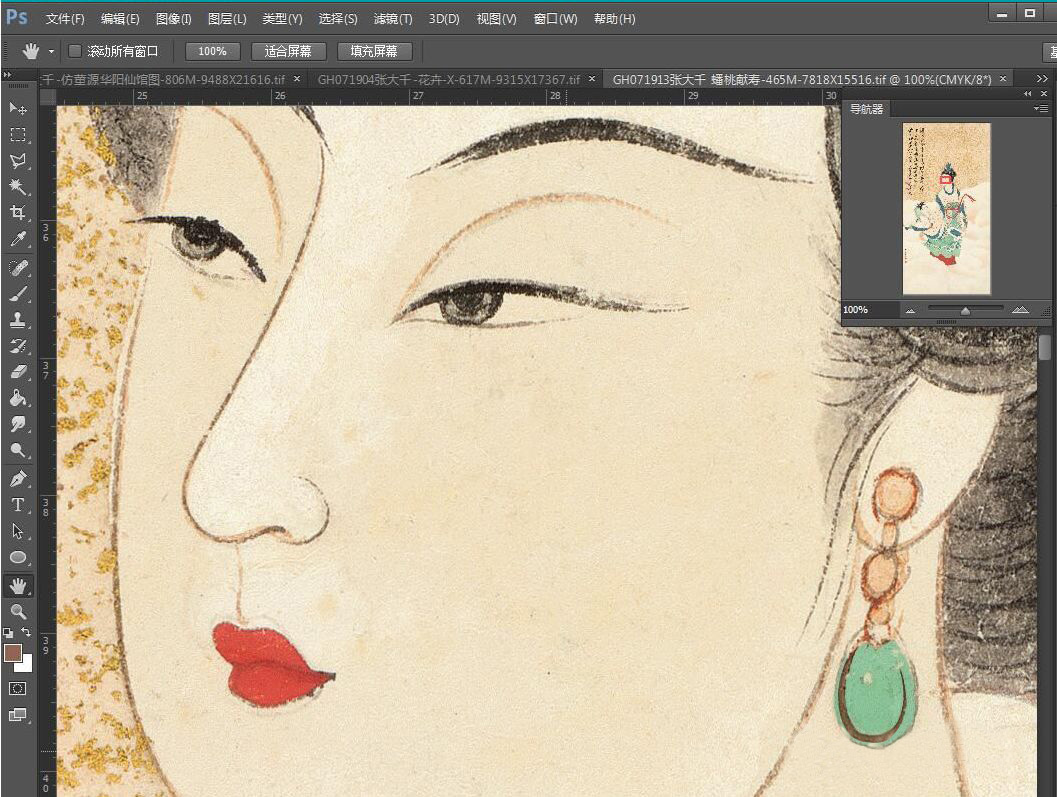Image resolution: width=1057 pixels, height=797 pixels.
Task: Select the Move tool
Action: 18,108
